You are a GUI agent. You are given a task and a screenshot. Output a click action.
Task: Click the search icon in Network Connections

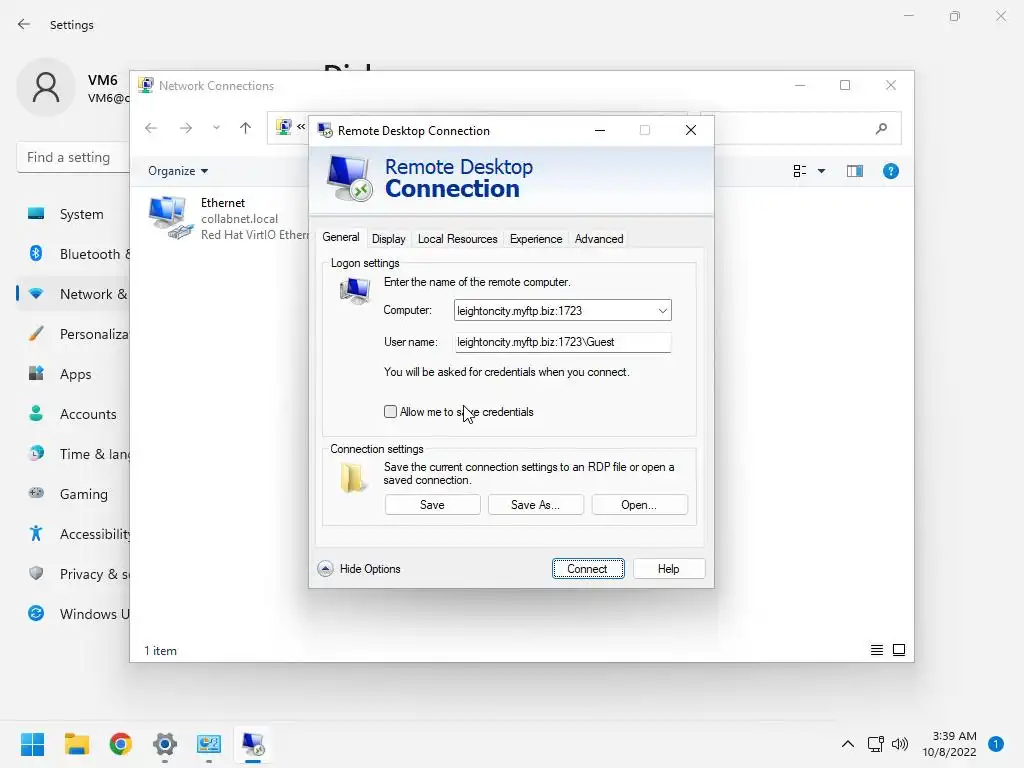point(881,129)
